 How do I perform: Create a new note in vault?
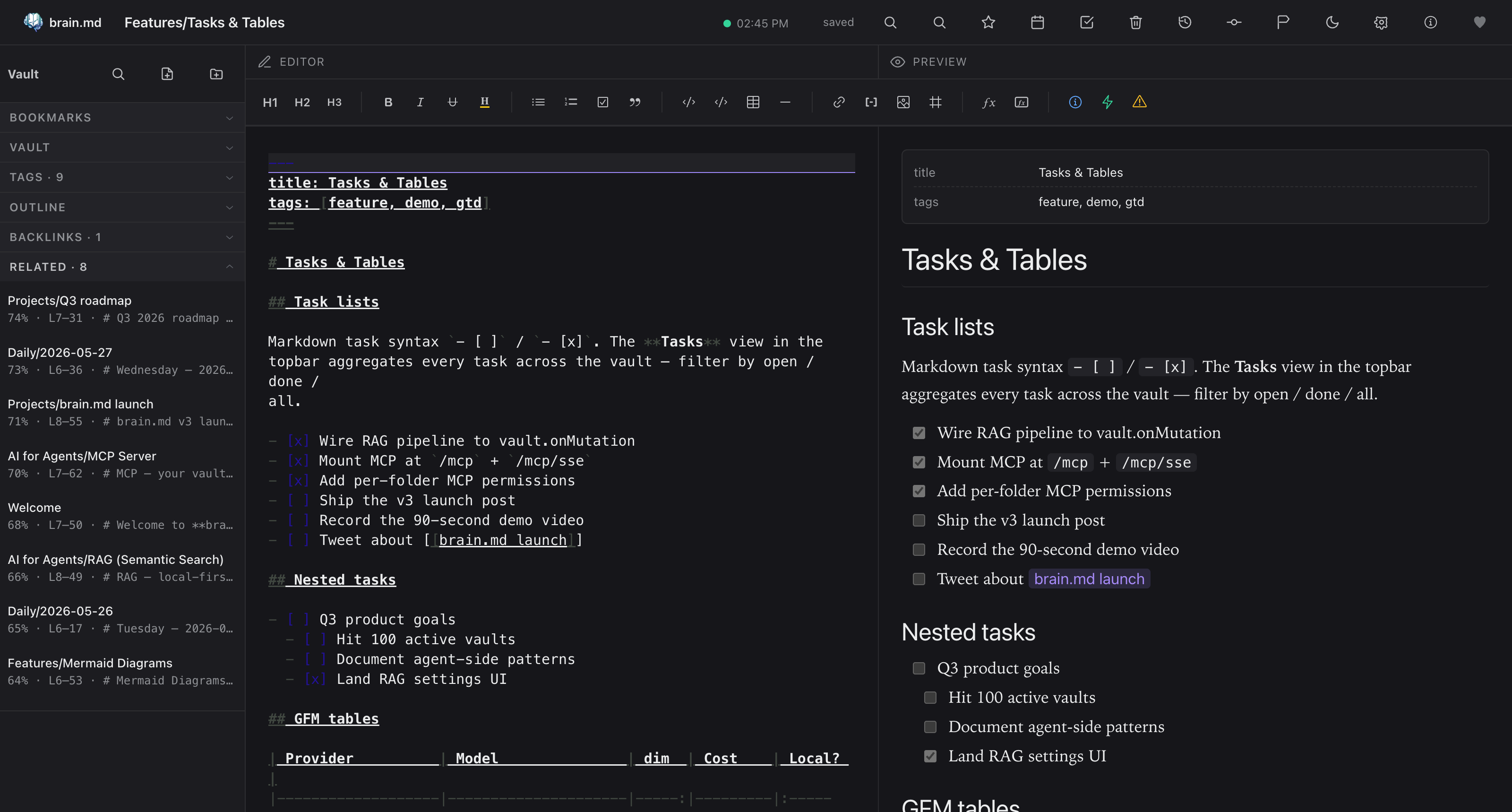pos(167,74)
